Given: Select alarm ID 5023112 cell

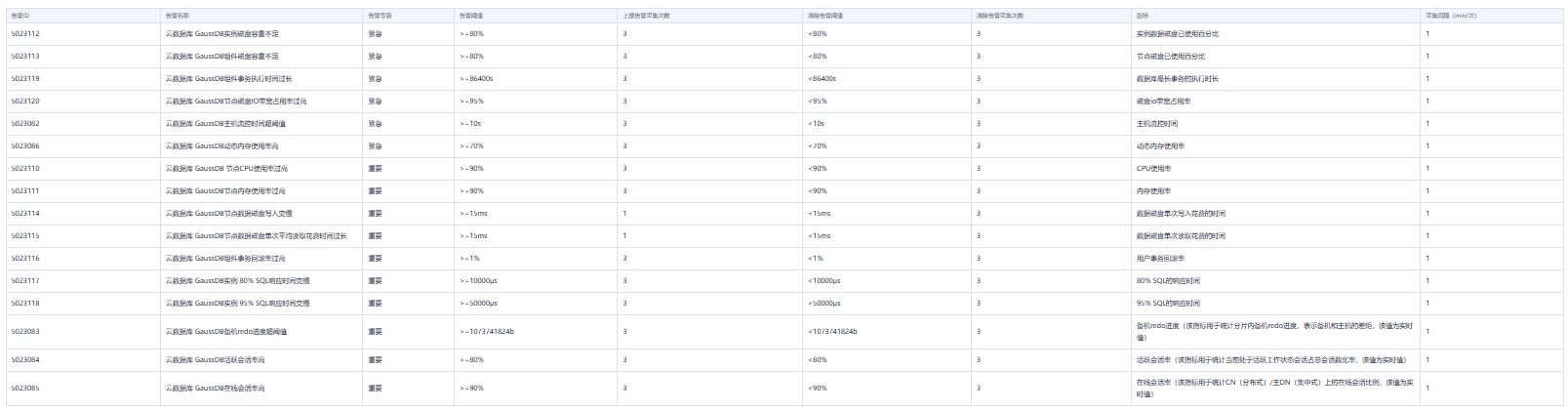Looking at the screenshot, I should pos(25,33).
